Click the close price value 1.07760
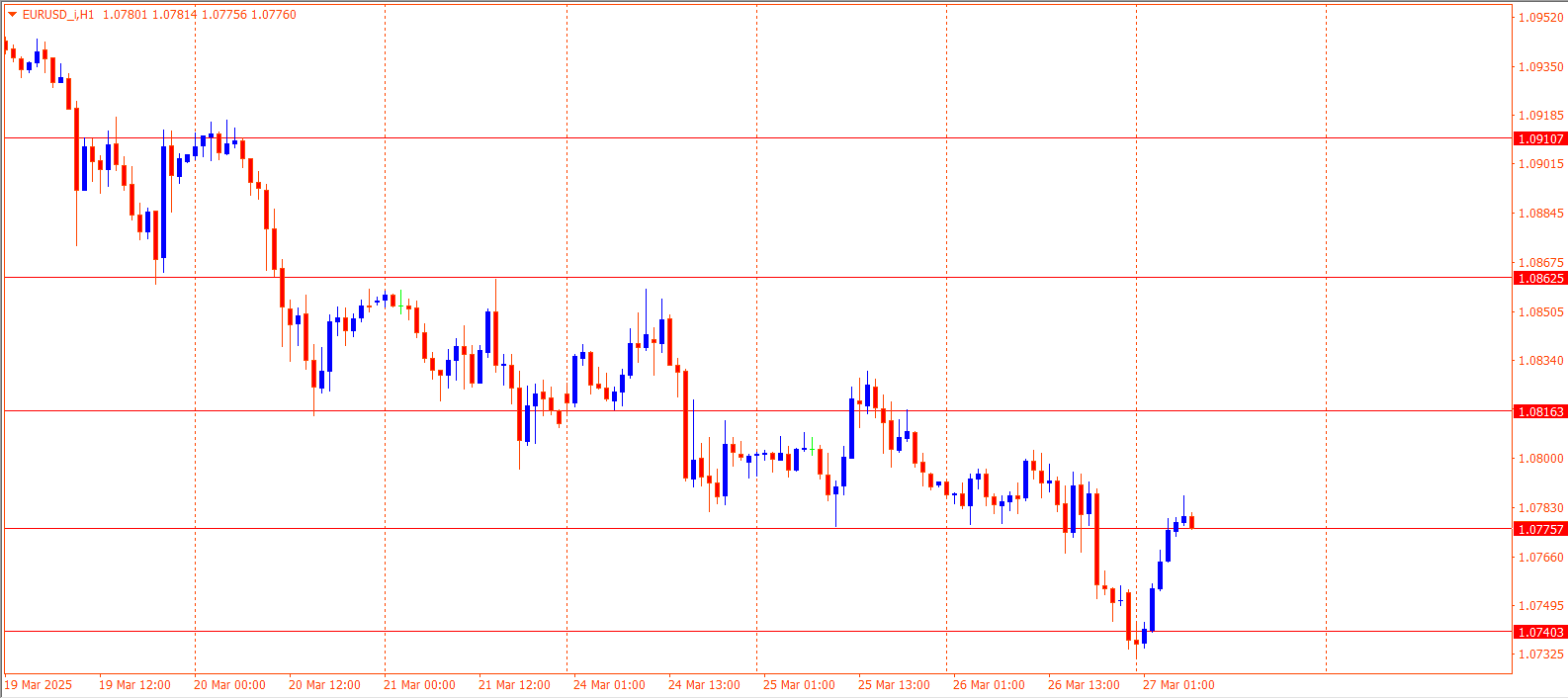Image resolution: width=1568 pixels, height=699 pixels. (x=274, y=15)
